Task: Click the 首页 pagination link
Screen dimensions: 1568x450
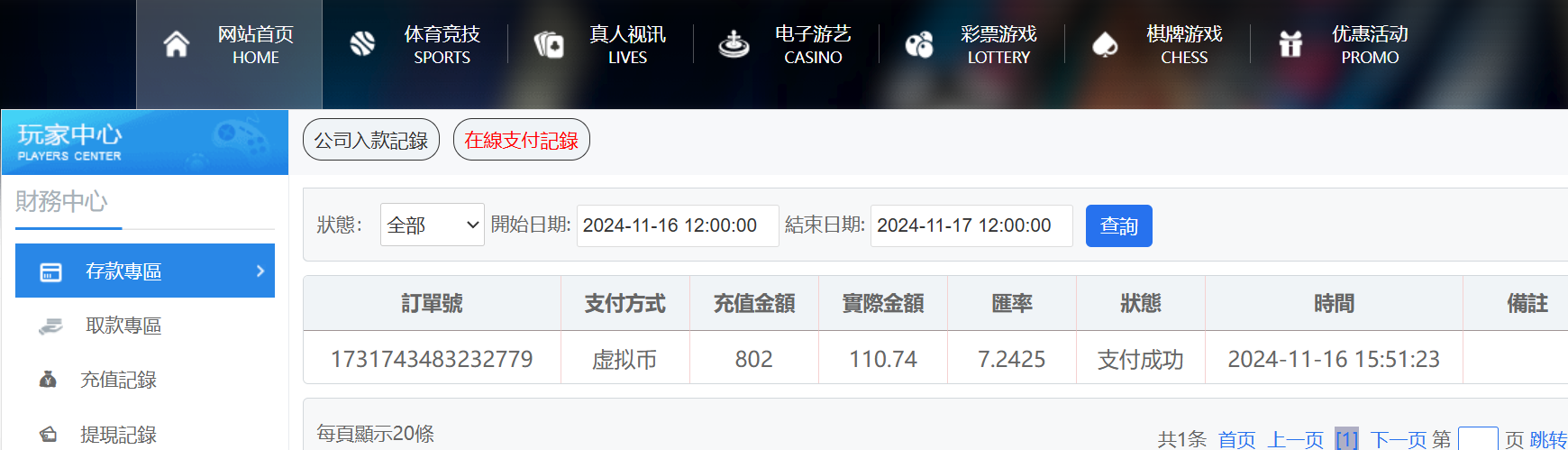Action: [x=1237, y=439]
